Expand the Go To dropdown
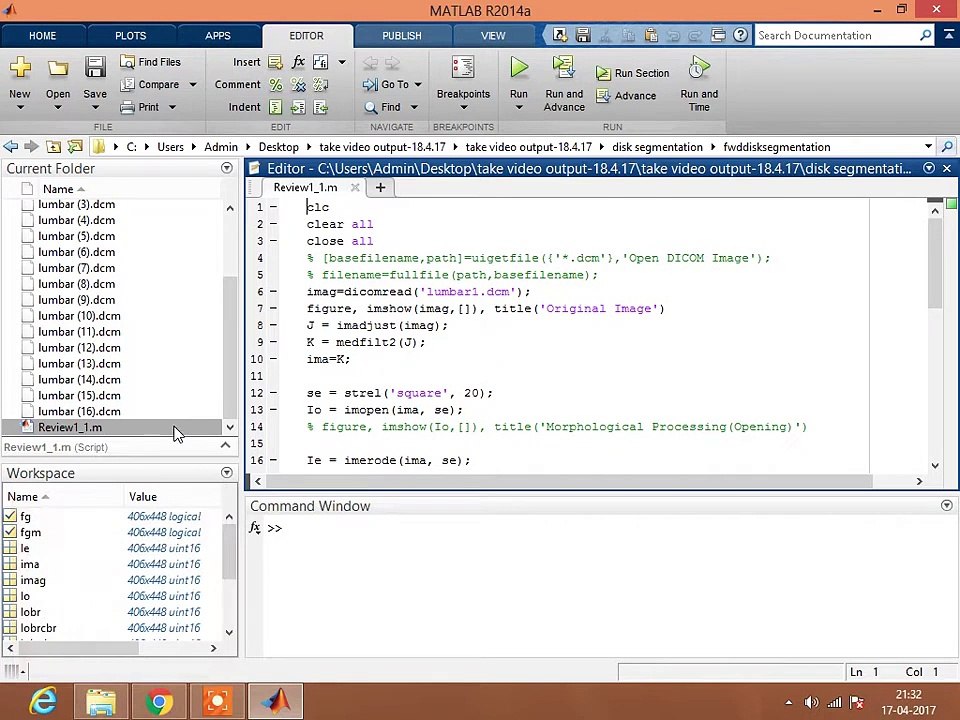960x720 pixels. [x=418, y=85]
